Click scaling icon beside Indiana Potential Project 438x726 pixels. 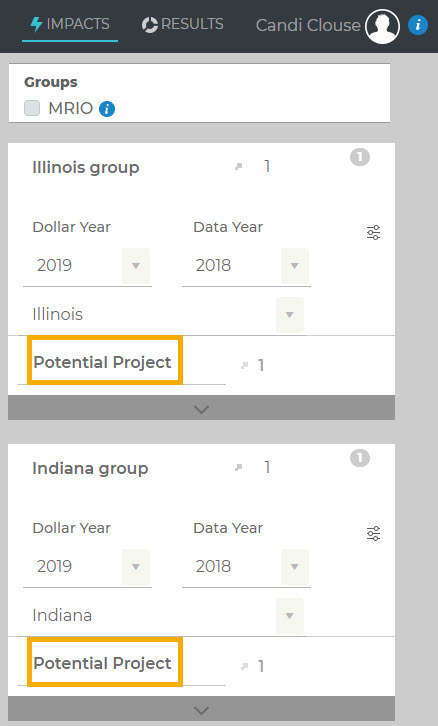tap(244, 666)
